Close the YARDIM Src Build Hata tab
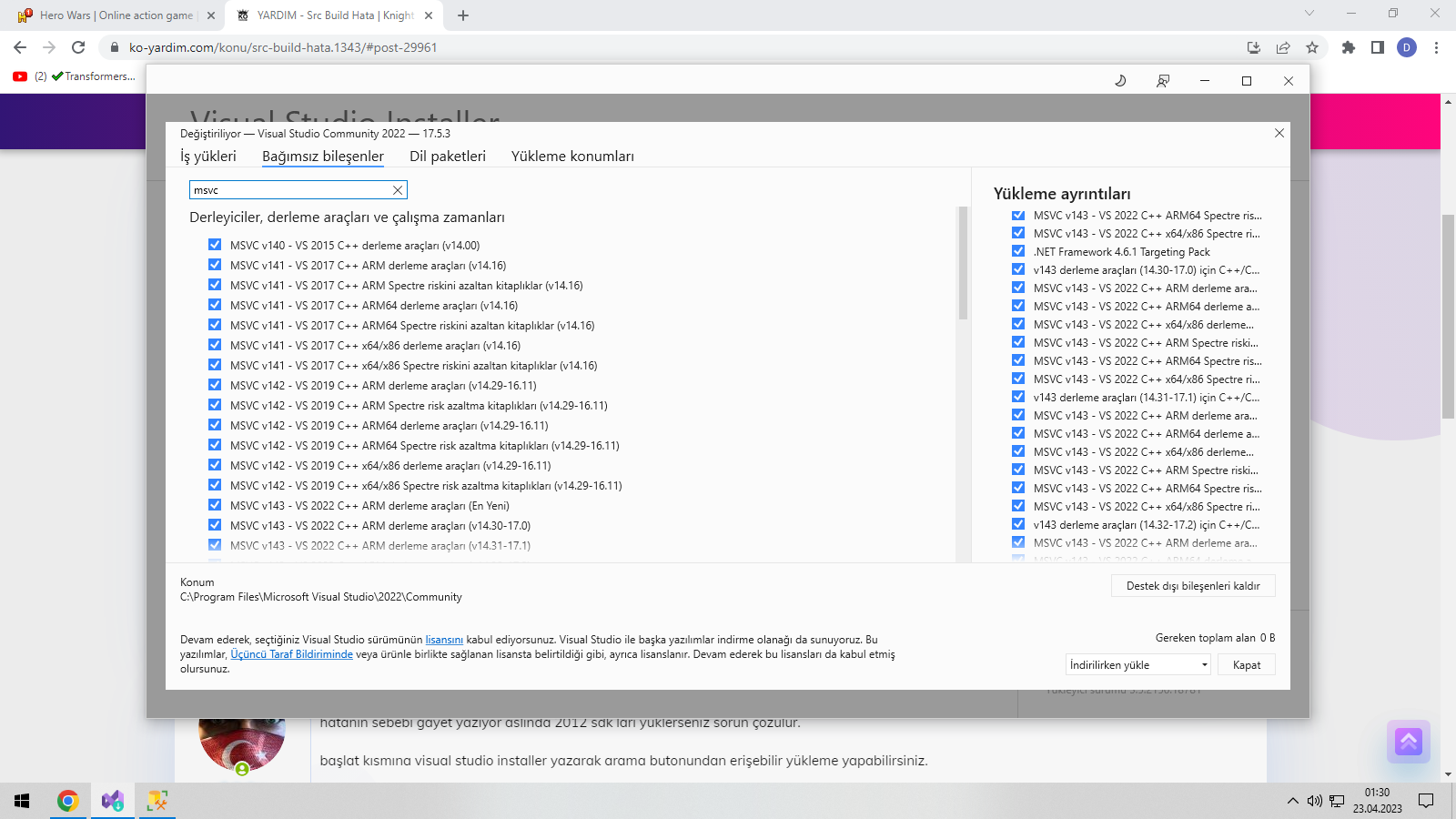Viewport: 1456px width, 819px height. 429,15
